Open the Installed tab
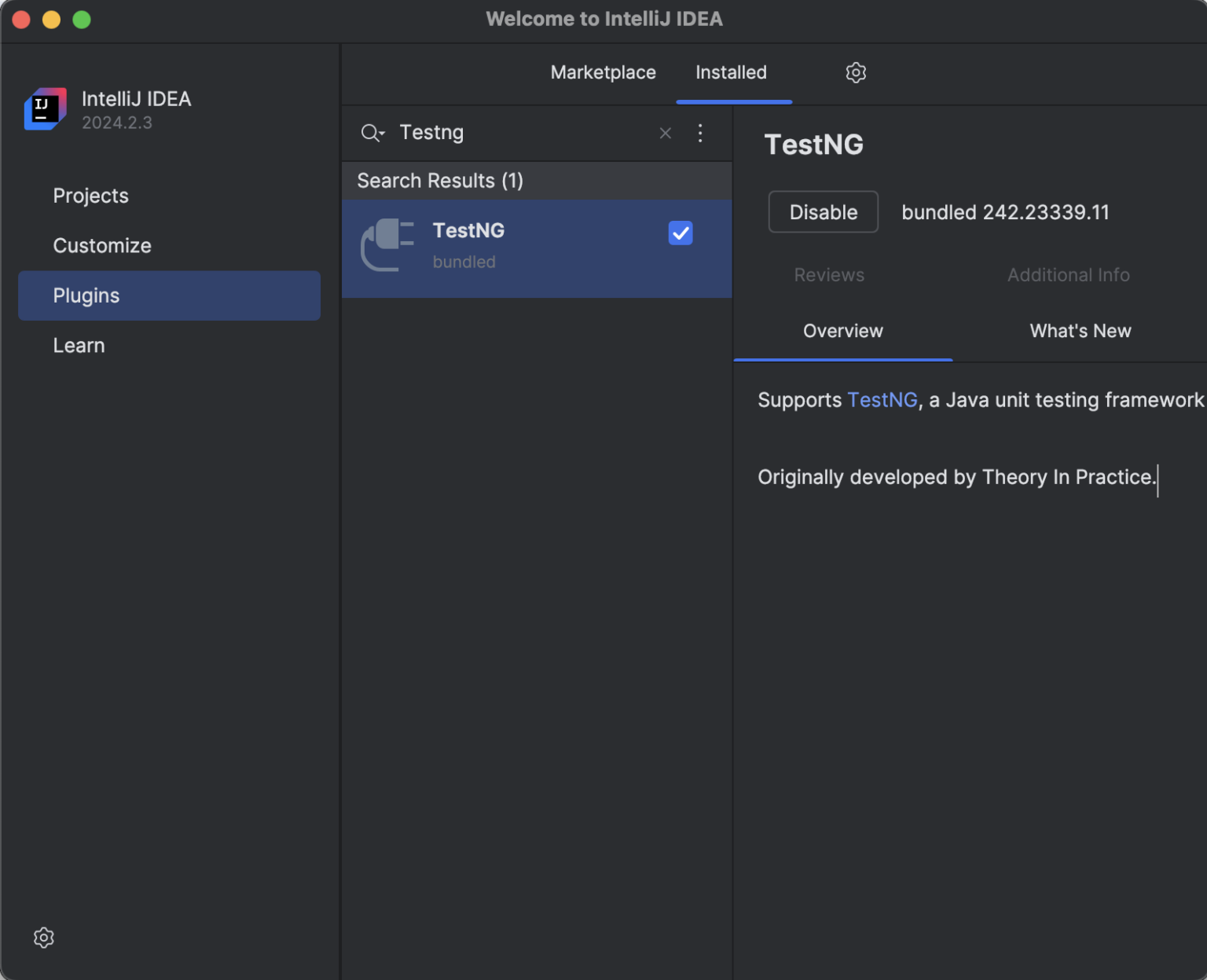 pyautogui.click(x=731, y=72)
